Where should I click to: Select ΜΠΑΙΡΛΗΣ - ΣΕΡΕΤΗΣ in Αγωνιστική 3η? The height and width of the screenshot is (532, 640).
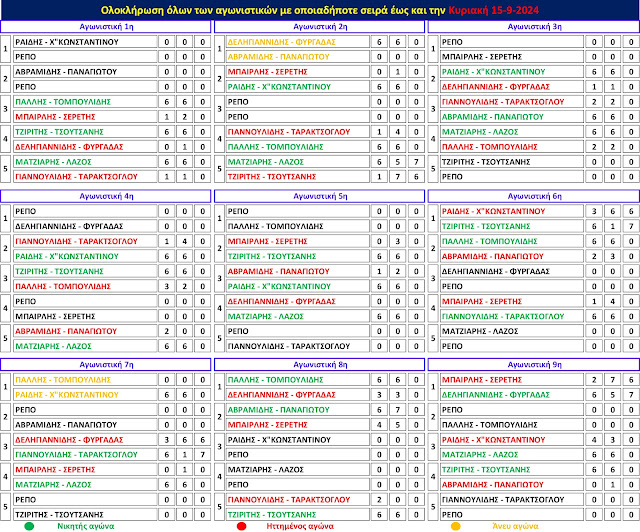(512, 57)
